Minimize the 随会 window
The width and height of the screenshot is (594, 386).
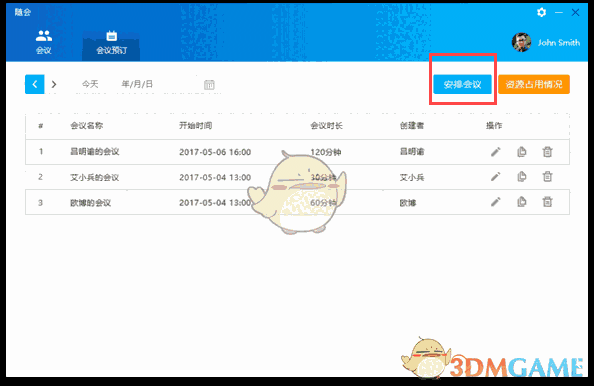[x=559, y=13]
